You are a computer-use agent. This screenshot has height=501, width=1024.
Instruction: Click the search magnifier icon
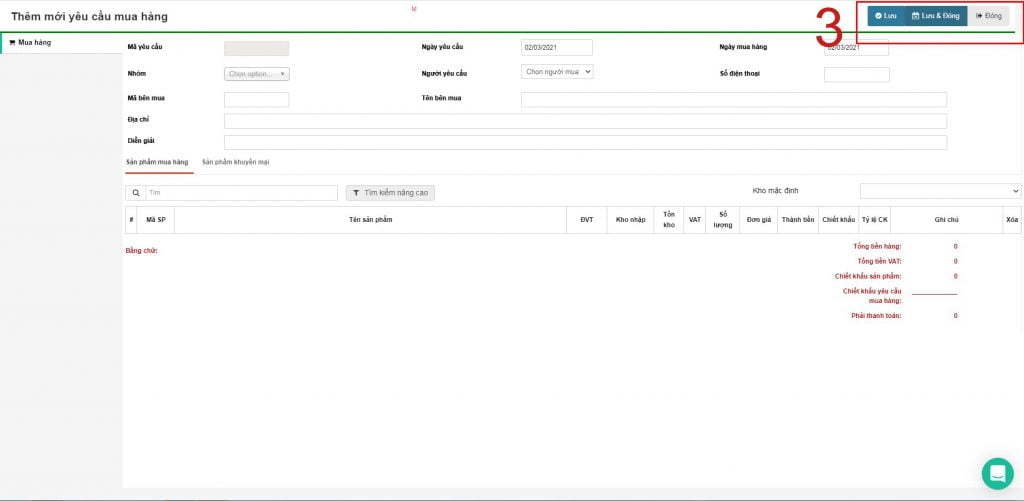point(136,193)
